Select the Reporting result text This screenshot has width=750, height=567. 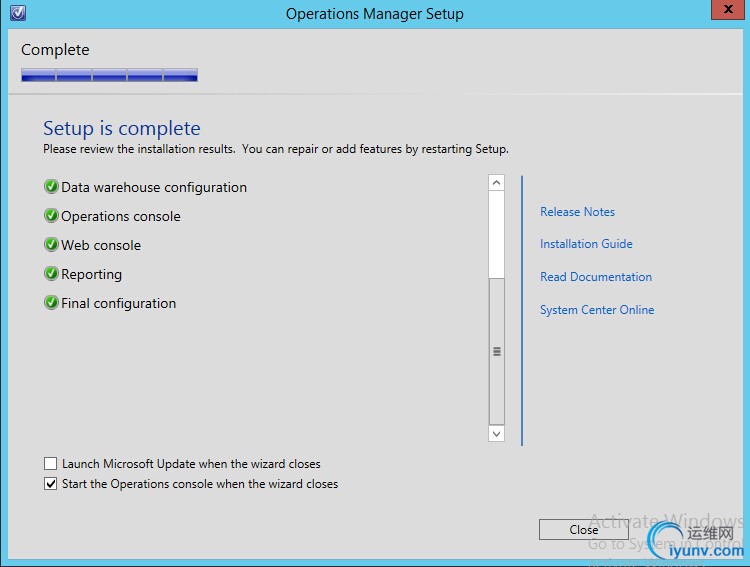[91, 275]
